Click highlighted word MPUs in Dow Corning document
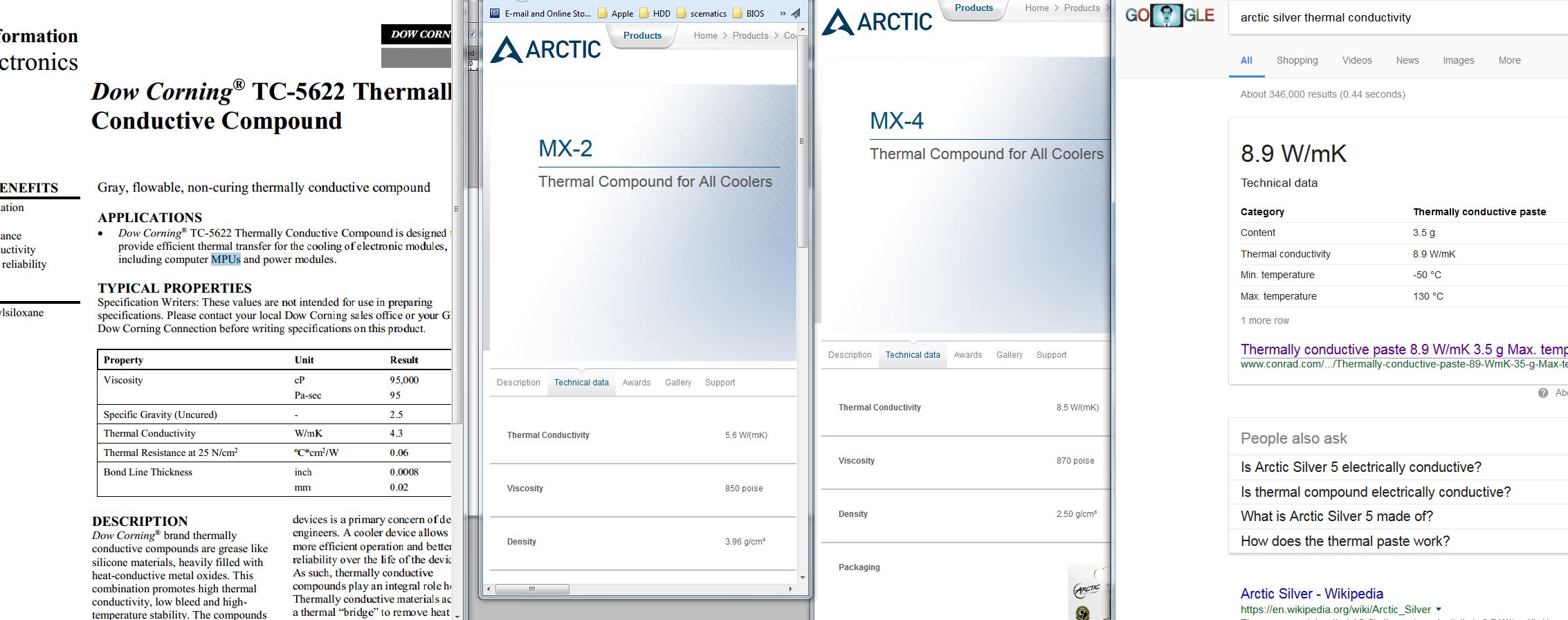Screen dimensions: 1568x620 226,259
